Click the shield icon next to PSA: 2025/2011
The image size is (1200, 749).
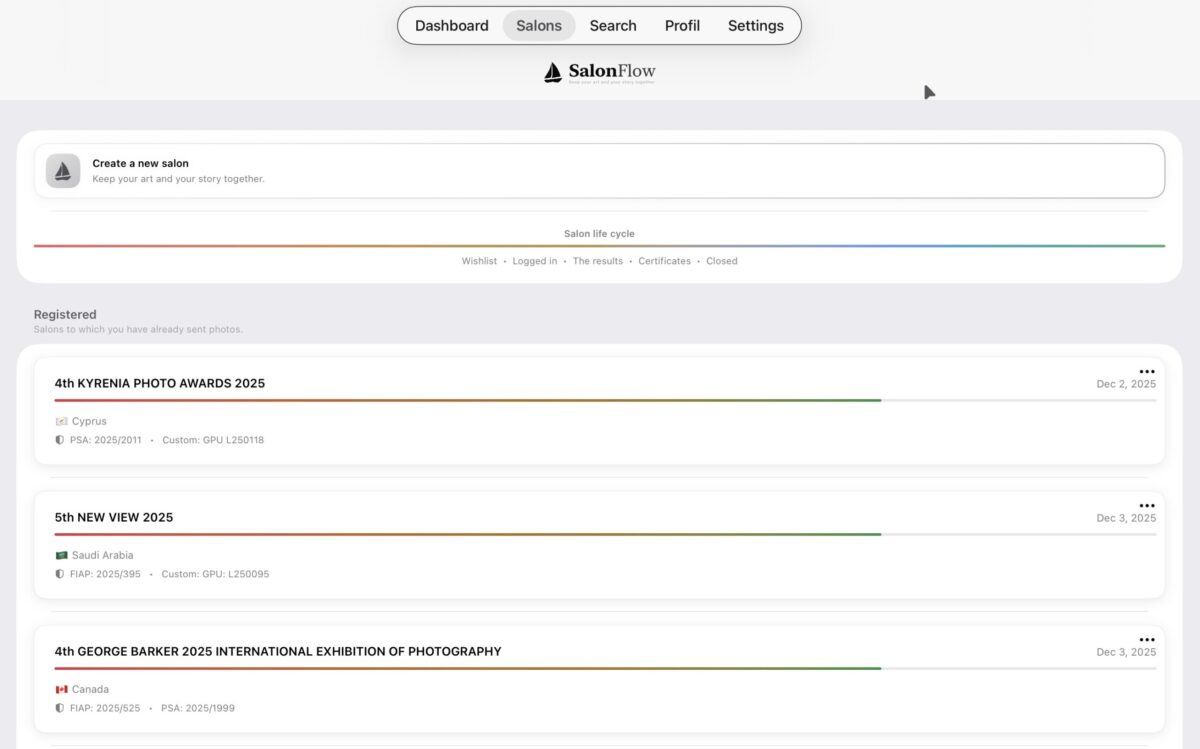tap(60, 440)
